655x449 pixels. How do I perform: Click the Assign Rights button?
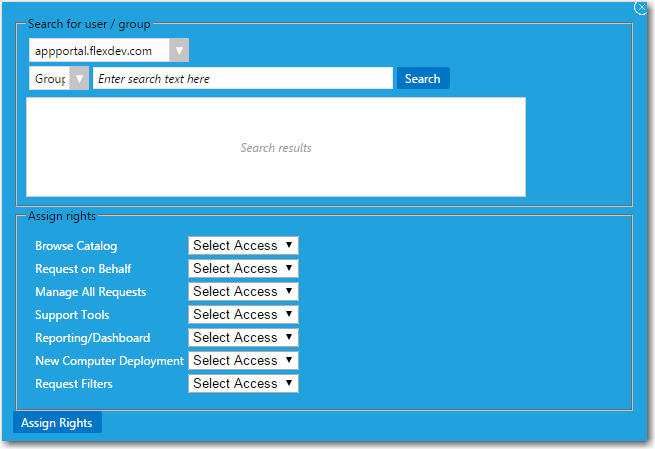click(x=57, y=423)
